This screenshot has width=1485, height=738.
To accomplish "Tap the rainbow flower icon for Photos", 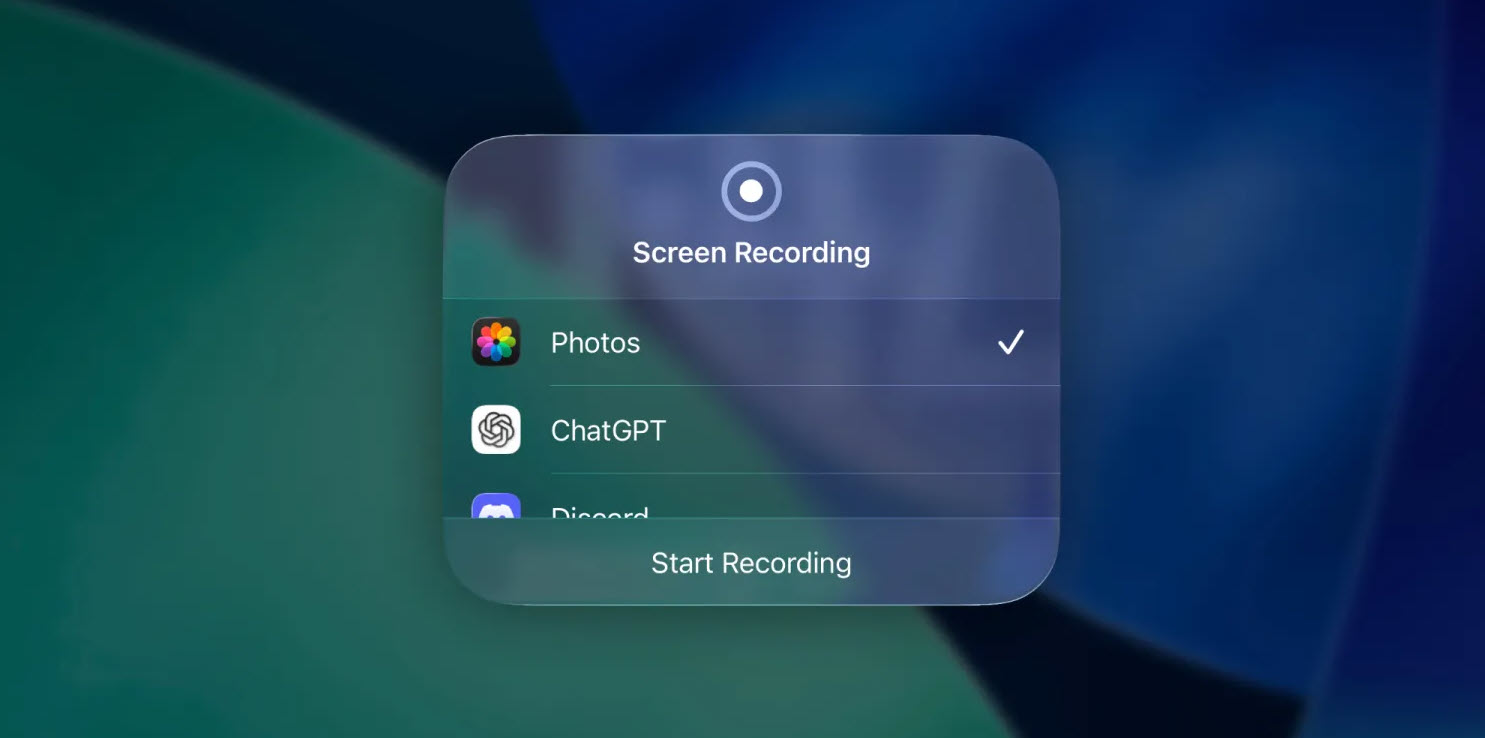I will tap(496, 342).
